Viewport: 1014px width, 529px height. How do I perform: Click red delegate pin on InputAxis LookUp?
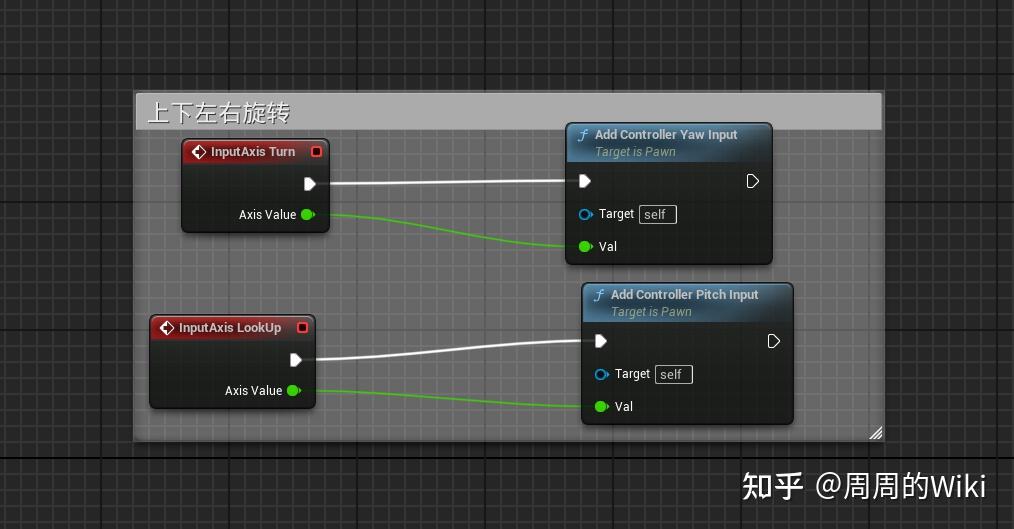click(x=302, y=328)
